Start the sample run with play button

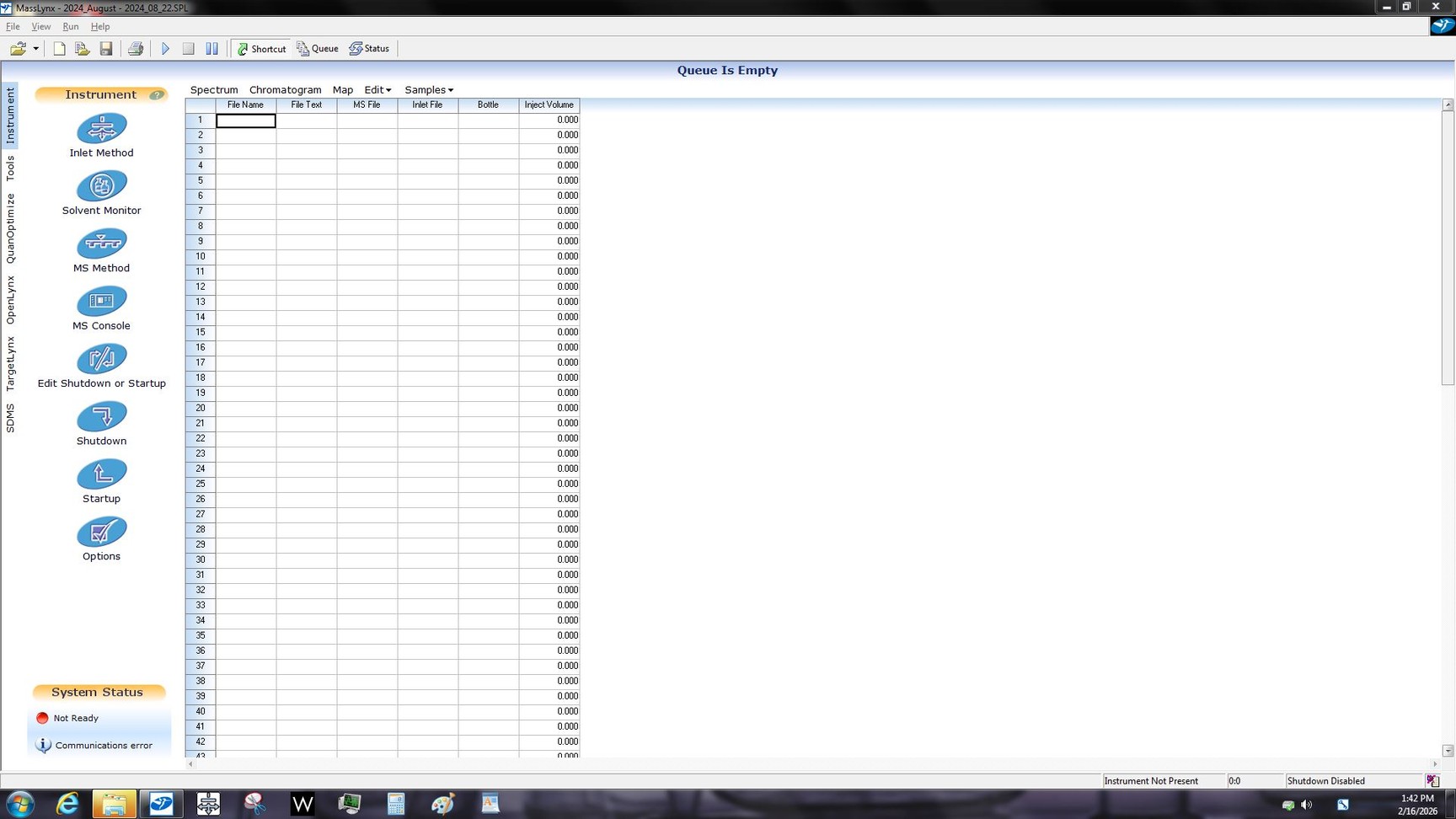click(165, 49)
